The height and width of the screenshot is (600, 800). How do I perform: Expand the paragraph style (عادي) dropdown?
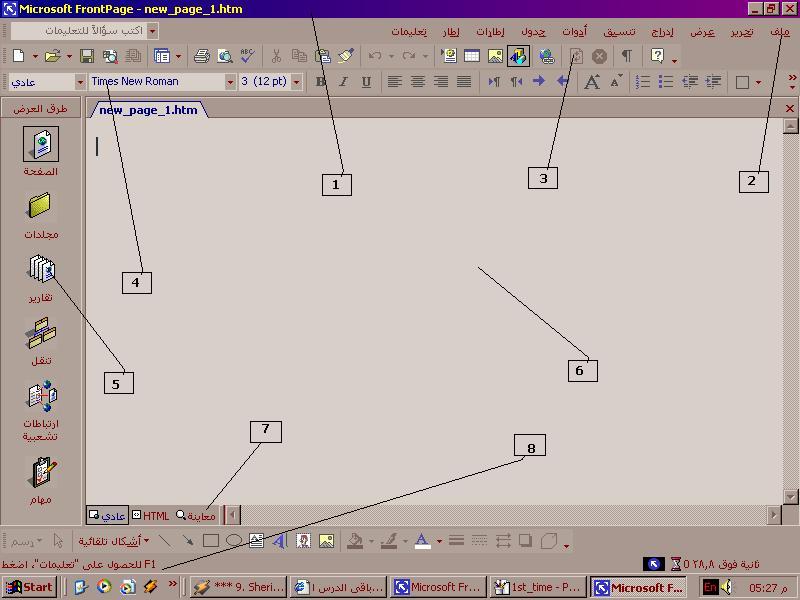pyautogui.click(x=80, y=82)
